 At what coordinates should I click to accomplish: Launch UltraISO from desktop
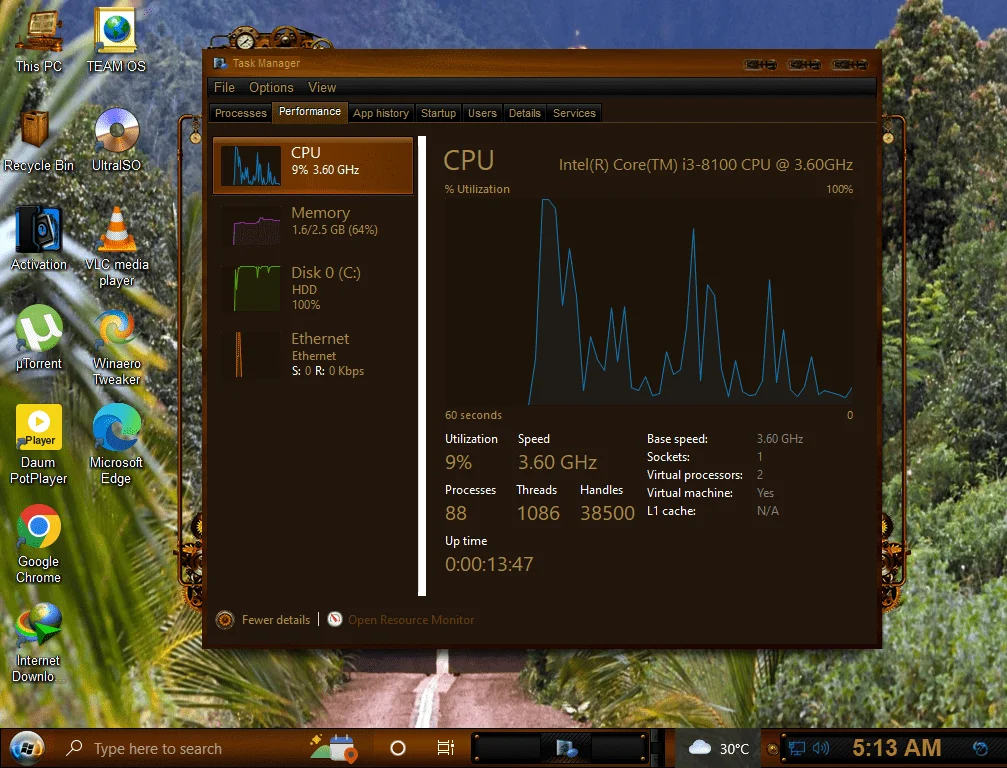(x=116, y=140)
